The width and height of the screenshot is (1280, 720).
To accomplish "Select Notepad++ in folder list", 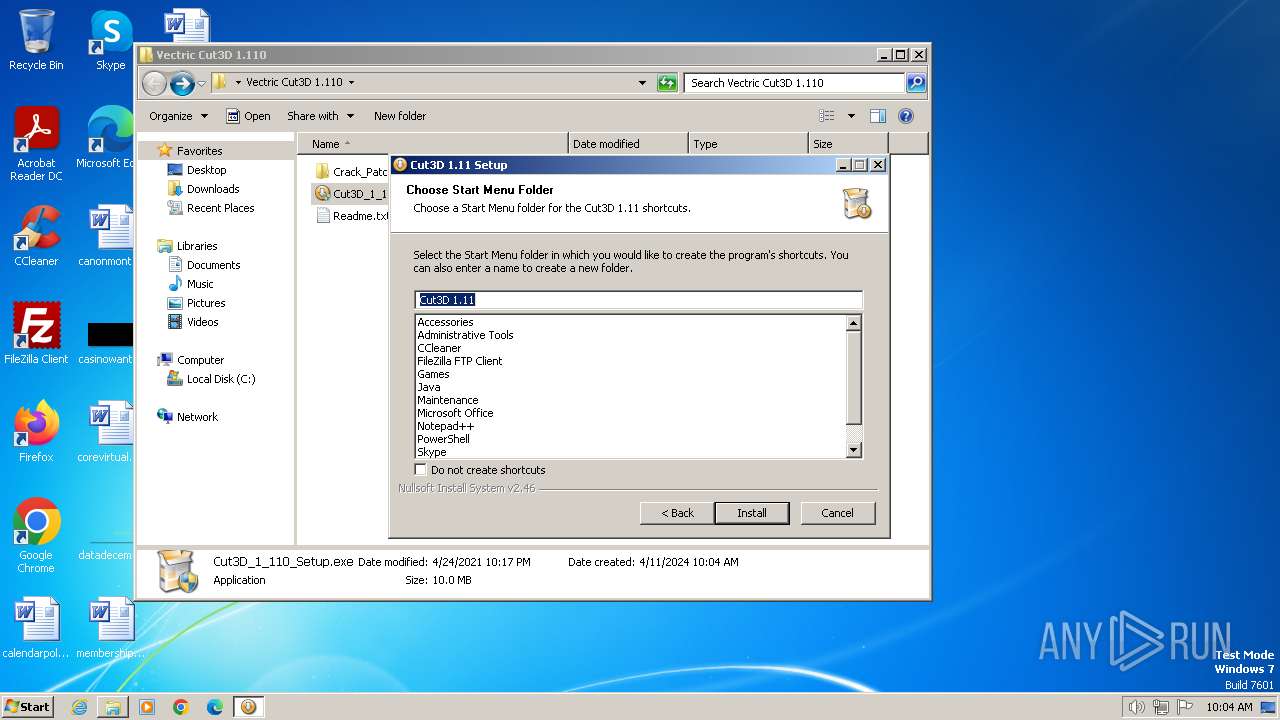I will coord(445,426).
